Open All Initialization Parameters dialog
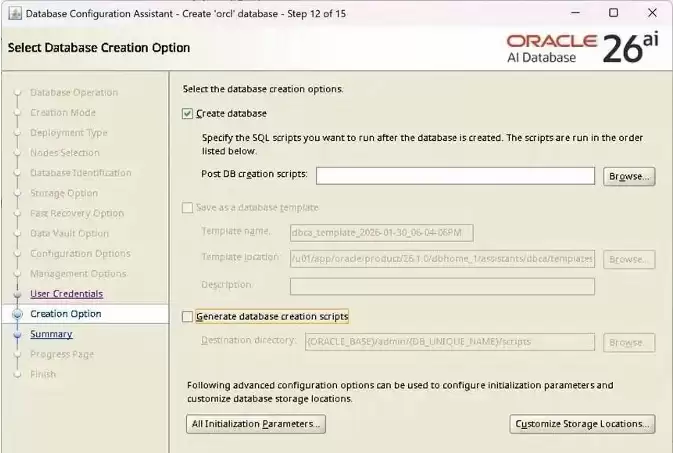The image size is (673, 453). pyautogui.click(x=256, y=424)
